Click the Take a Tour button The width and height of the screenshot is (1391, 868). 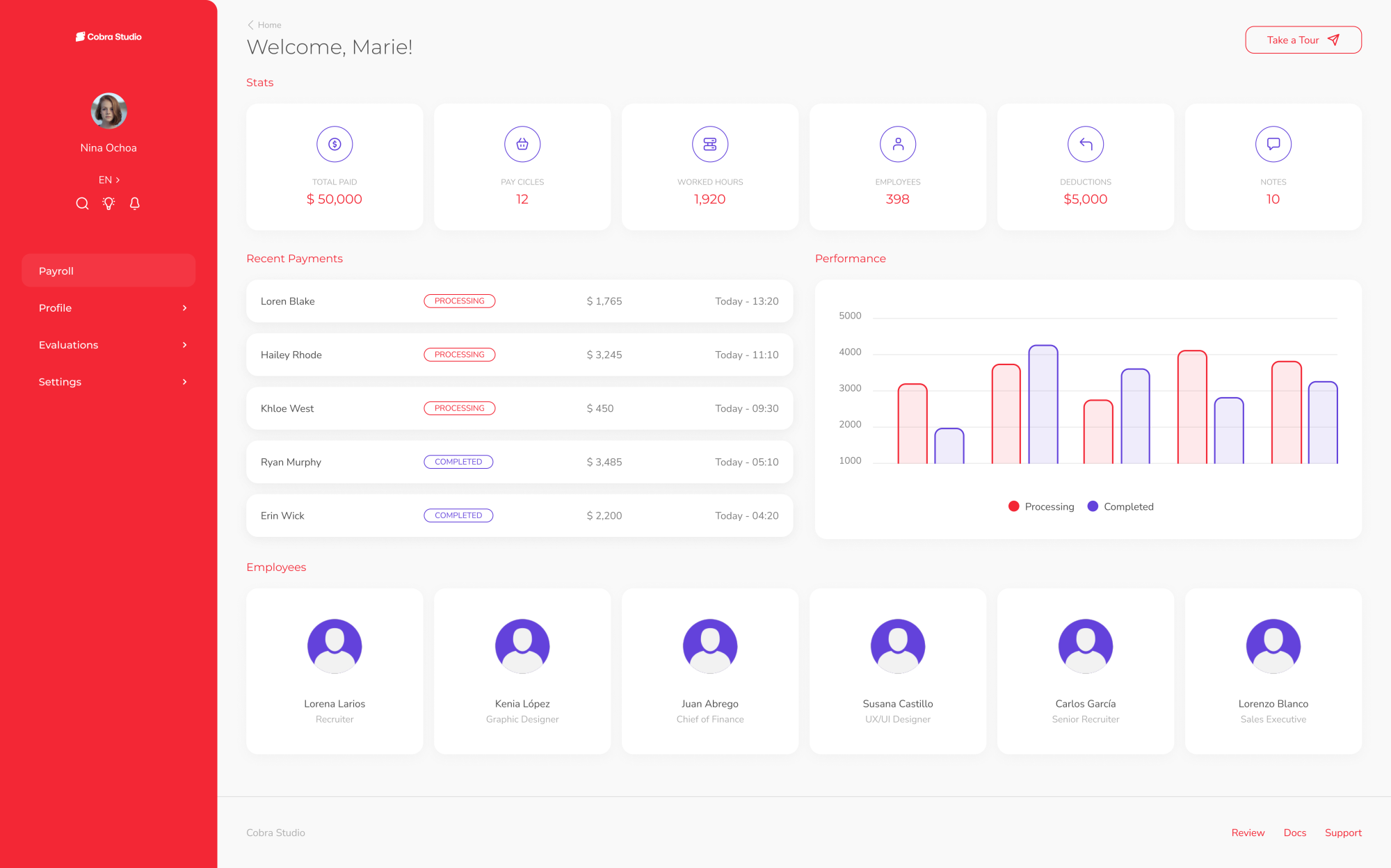[1303, 40]
